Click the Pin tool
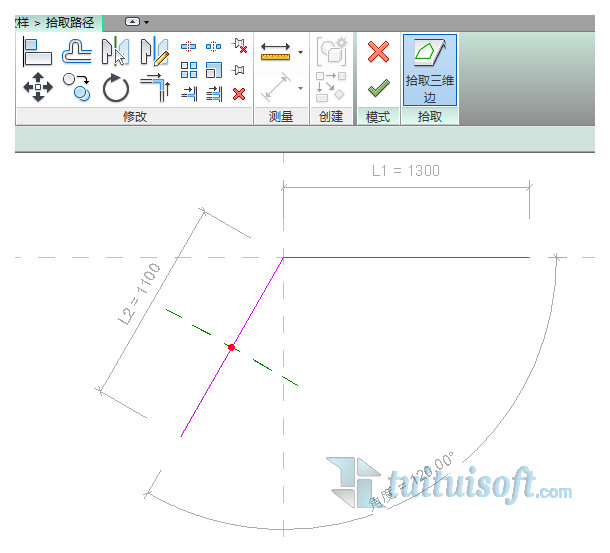Viewport: 610px width, 553px height. 238,70
